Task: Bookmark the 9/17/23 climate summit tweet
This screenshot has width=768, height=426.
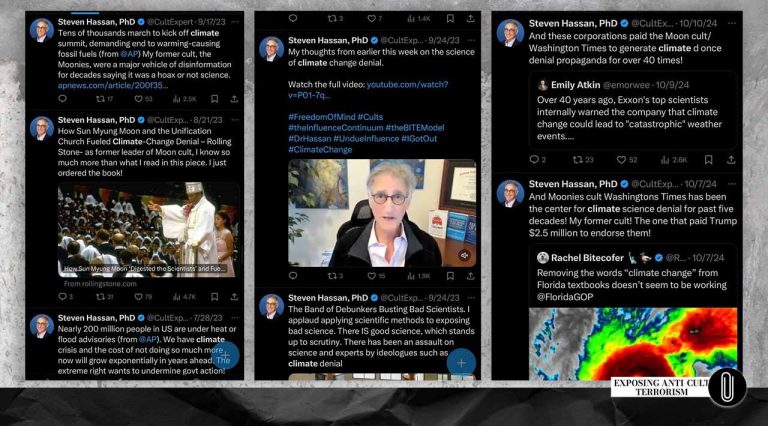Action: point(213,99)
